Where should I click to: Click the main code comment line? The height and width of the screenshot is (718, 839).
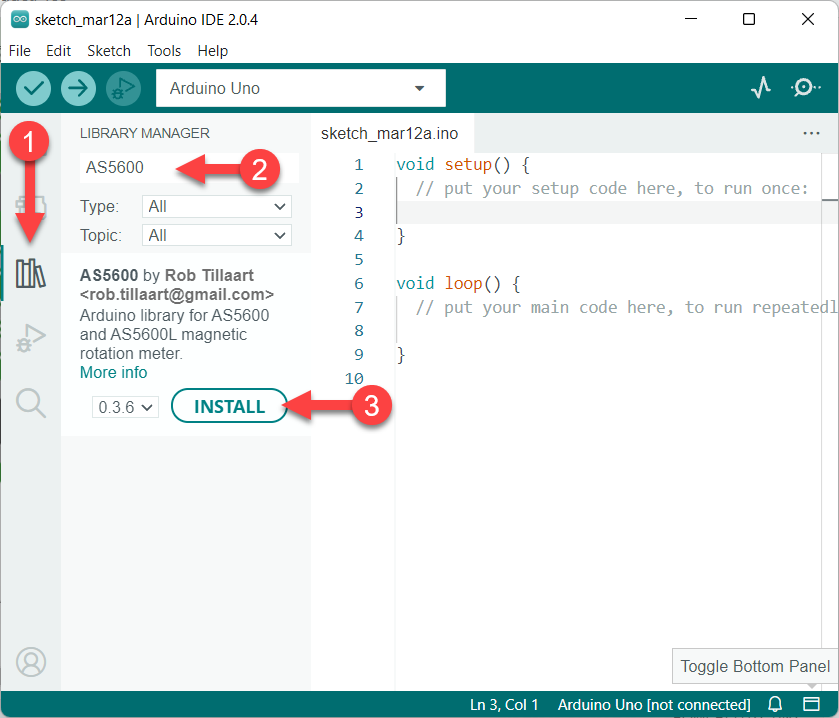tap(626, 307)
